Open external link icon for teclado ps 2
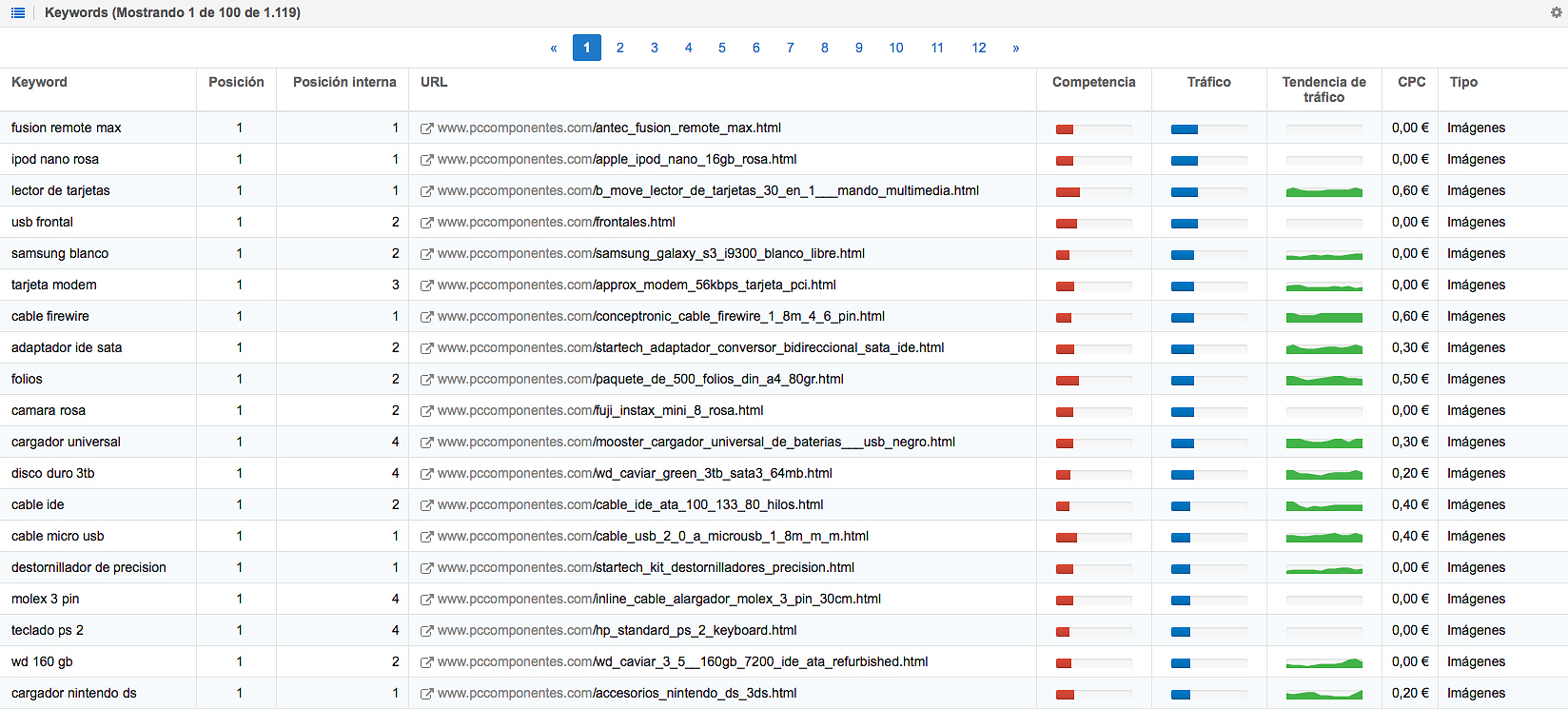The height and width of the screenshot is (709, 1568). [x=427, y=631]
